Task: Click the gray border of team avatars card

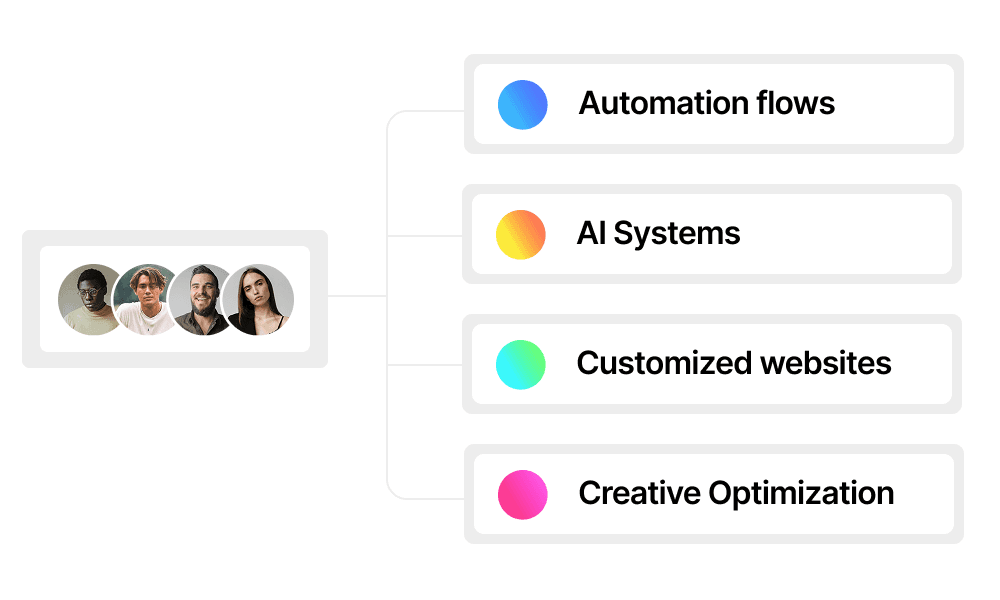Action: pos(30,299)
